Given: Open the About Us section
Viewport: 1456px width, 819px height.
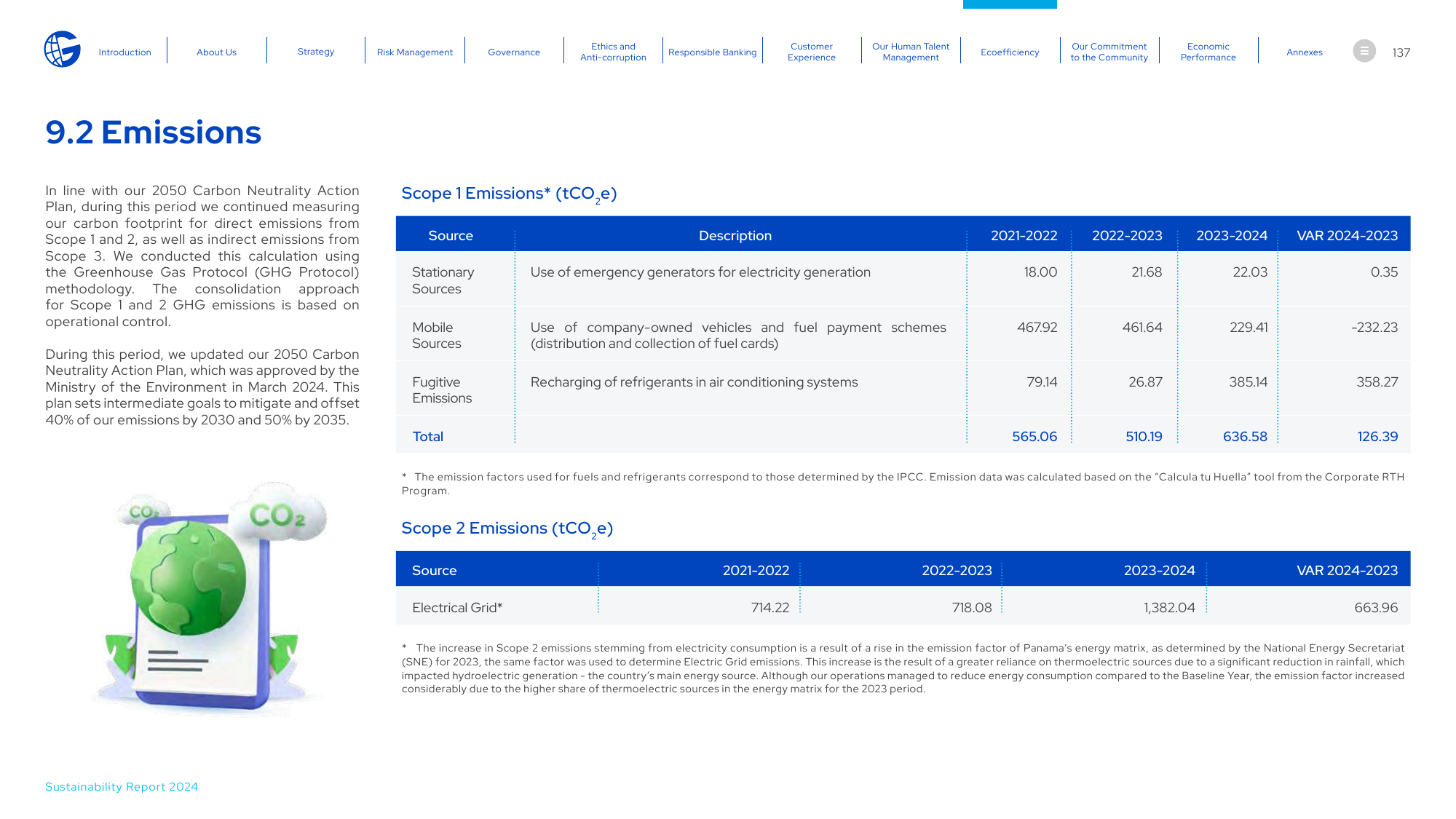Looking at the screenshot, I should coord(216,52).
